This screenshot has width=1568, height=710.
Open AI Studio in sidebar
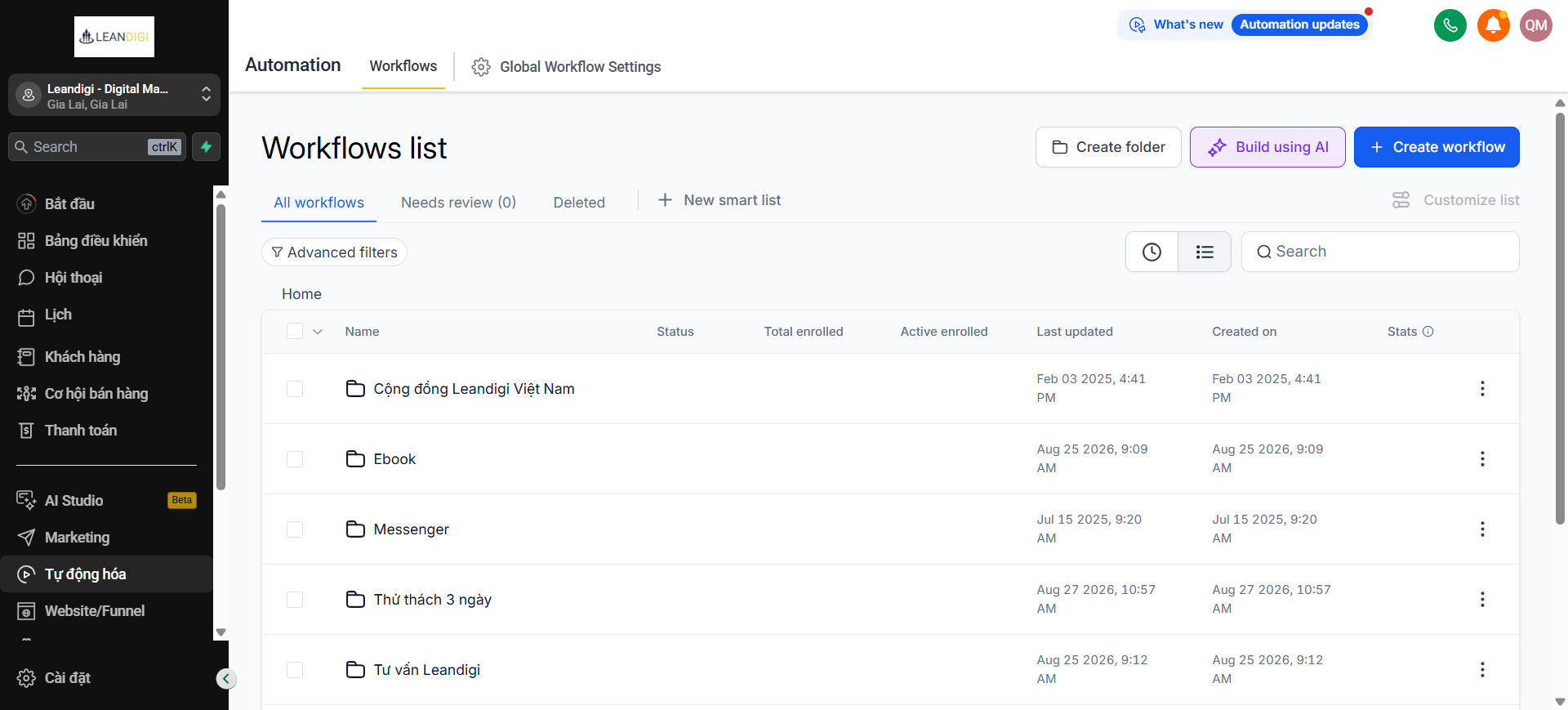[x=106, y=501]
